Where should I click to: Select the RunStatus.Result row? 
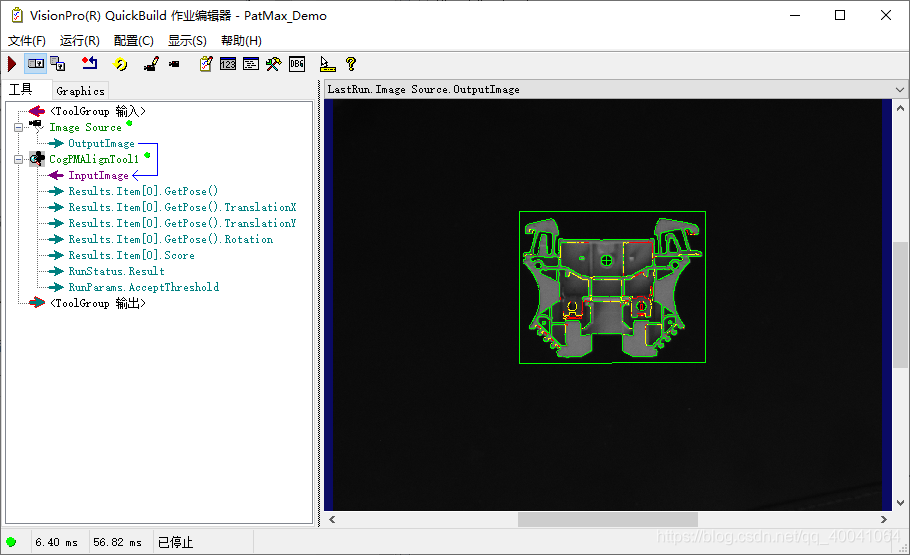pyautogui.click(x=116, y=271)
